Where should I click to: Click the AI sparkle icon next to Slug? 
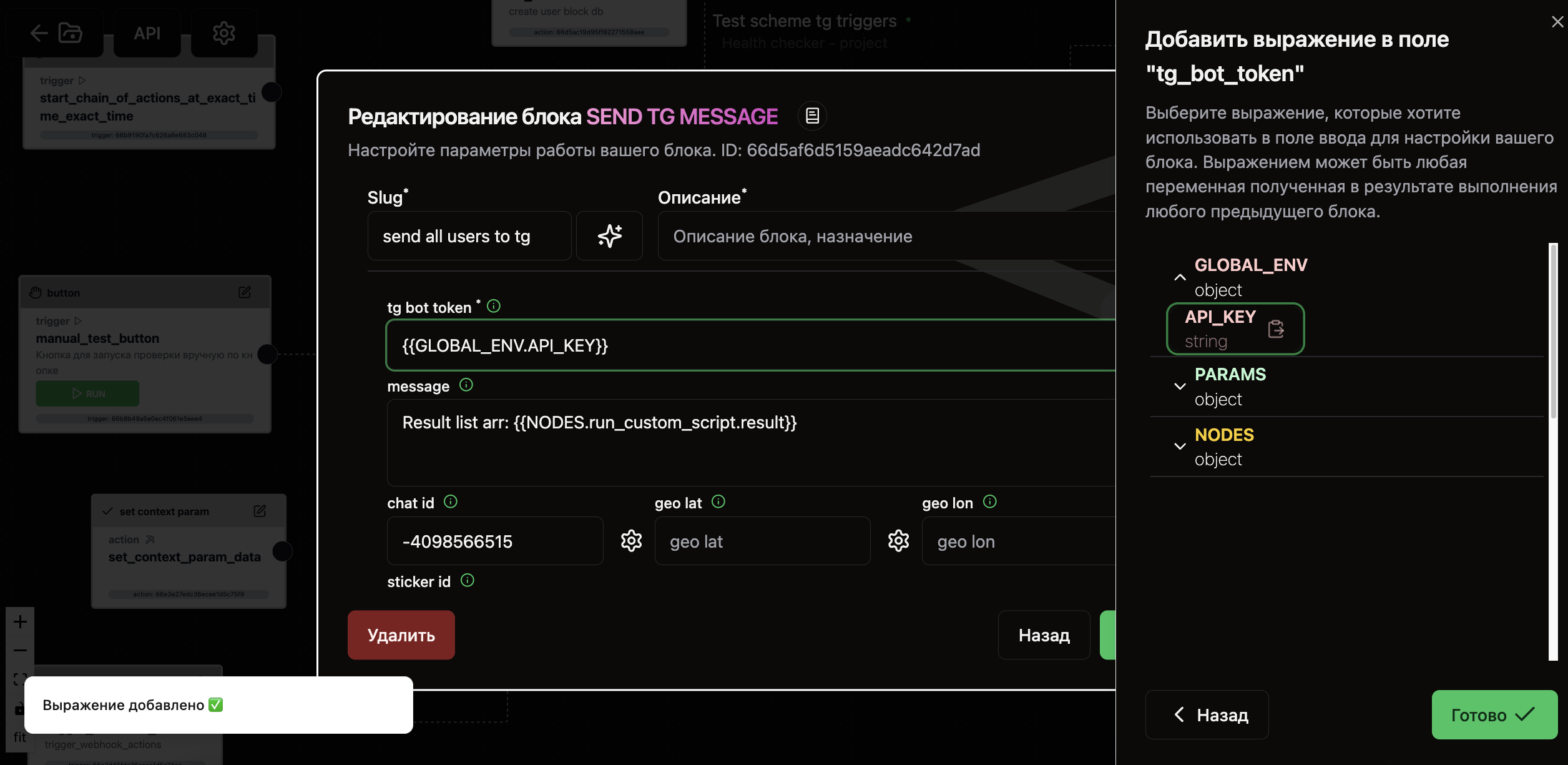(x=609, y=236)
